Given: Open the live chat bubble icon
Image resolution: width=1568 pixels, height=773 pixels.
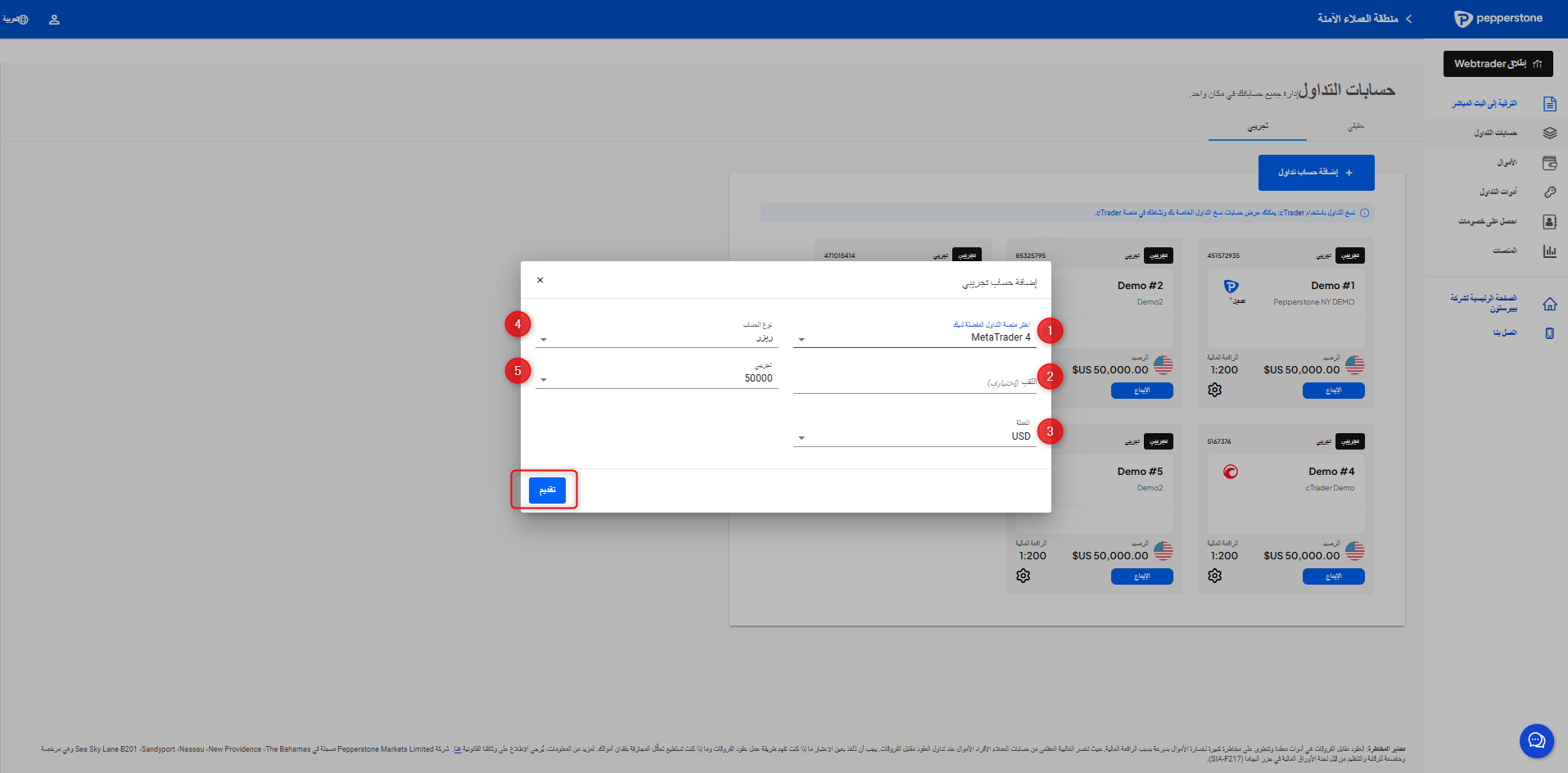Looking at the screenshot, I should (1536, 741).
